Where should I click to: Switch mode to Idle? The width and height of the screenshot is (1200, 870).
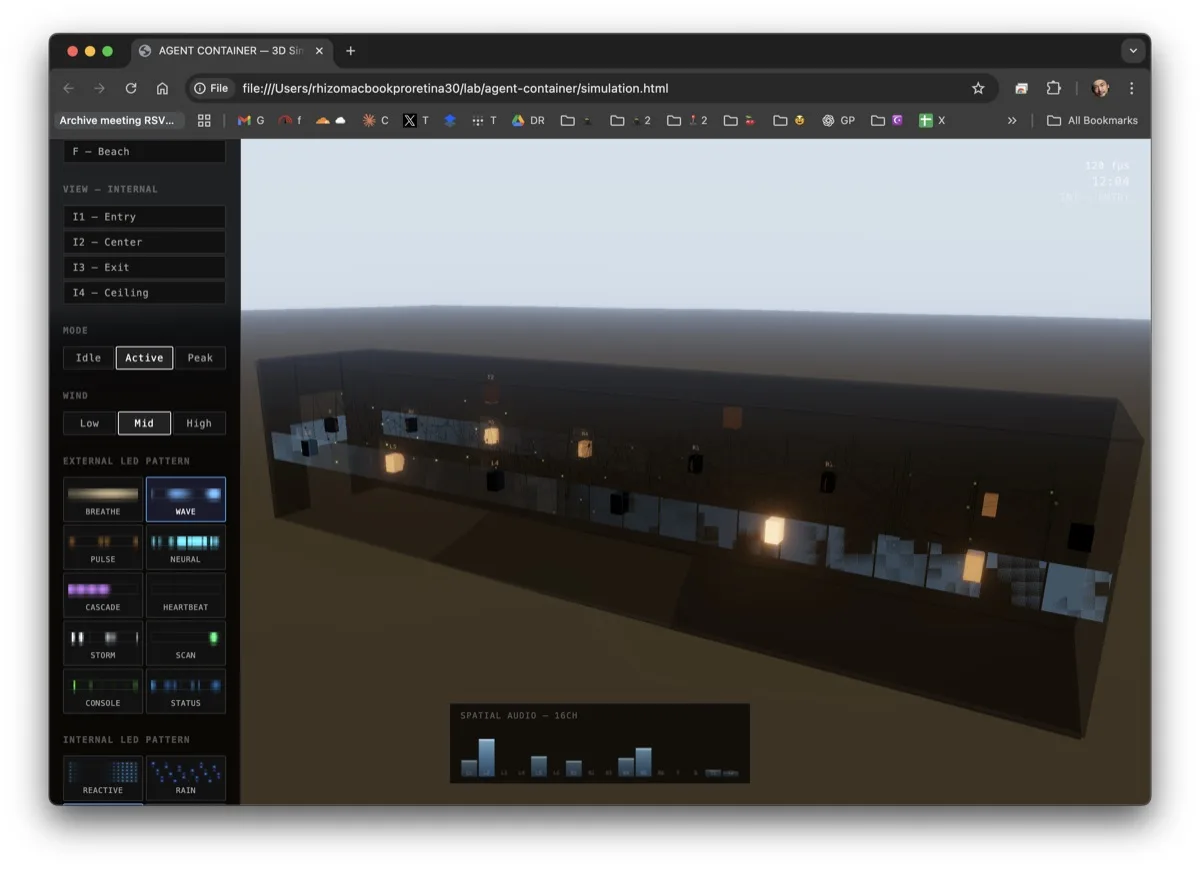[88, 357]
